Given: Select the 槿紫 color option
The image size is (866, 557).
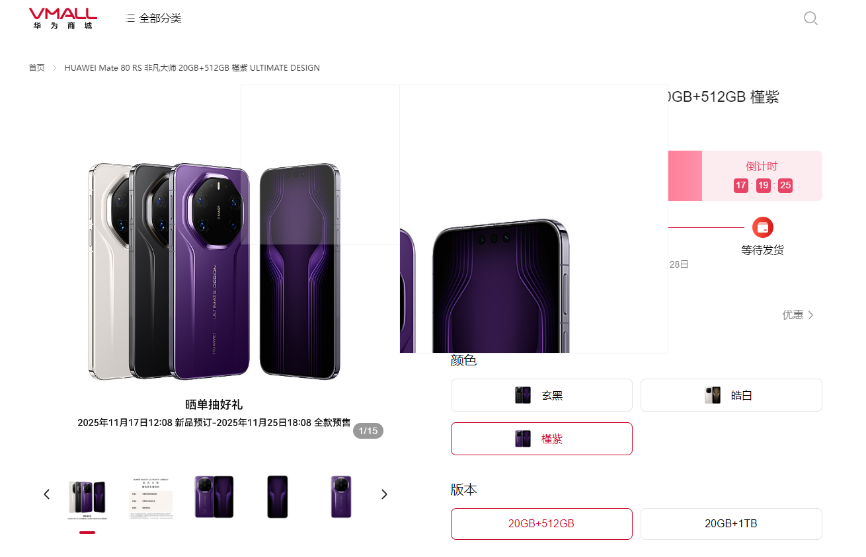Looking at the screenshot, I should [541, 439].
